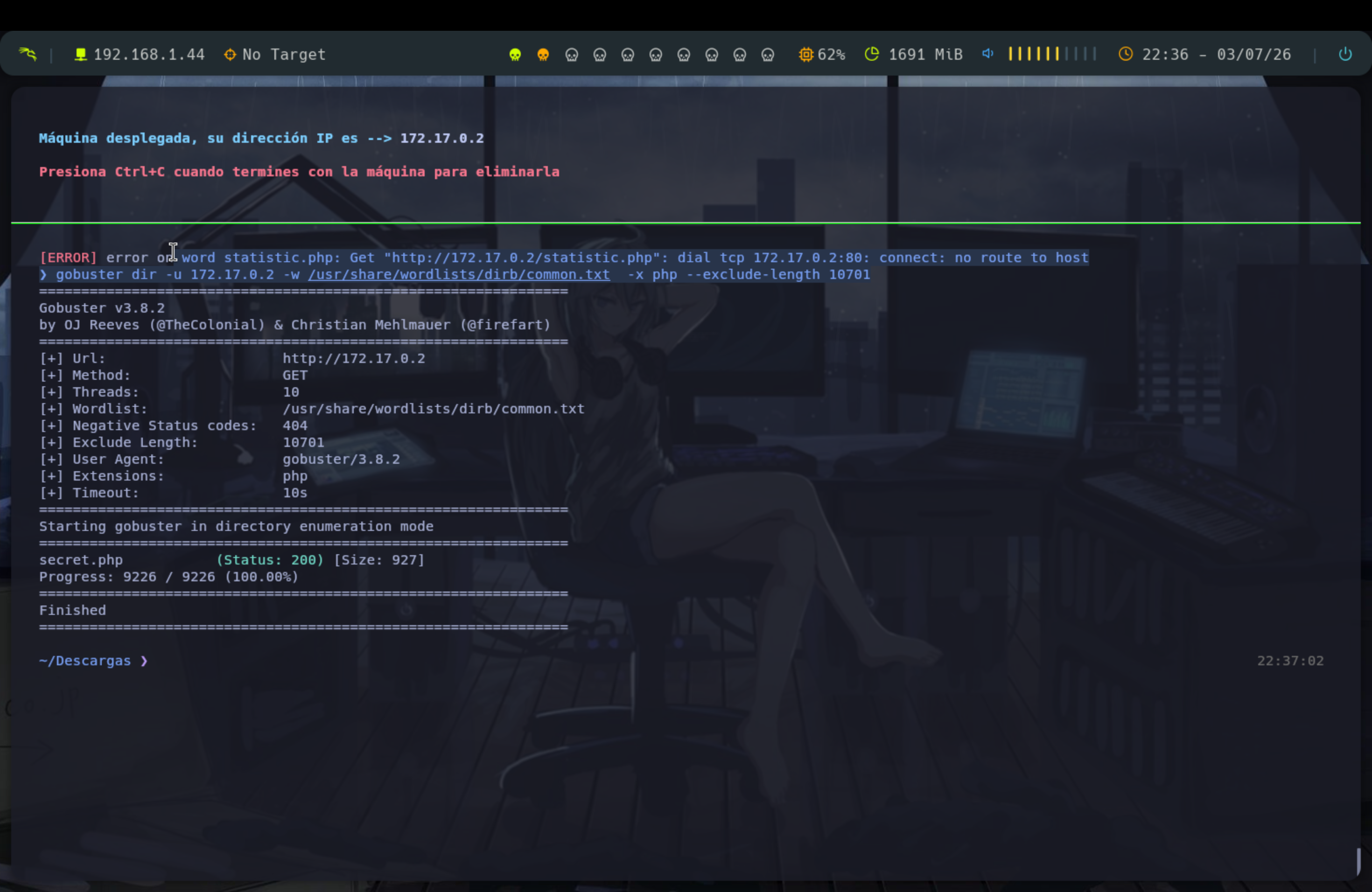Click the 1691 MiB memory value
The width and height of the screenshot is (1372, 892).
coord(925,55)
